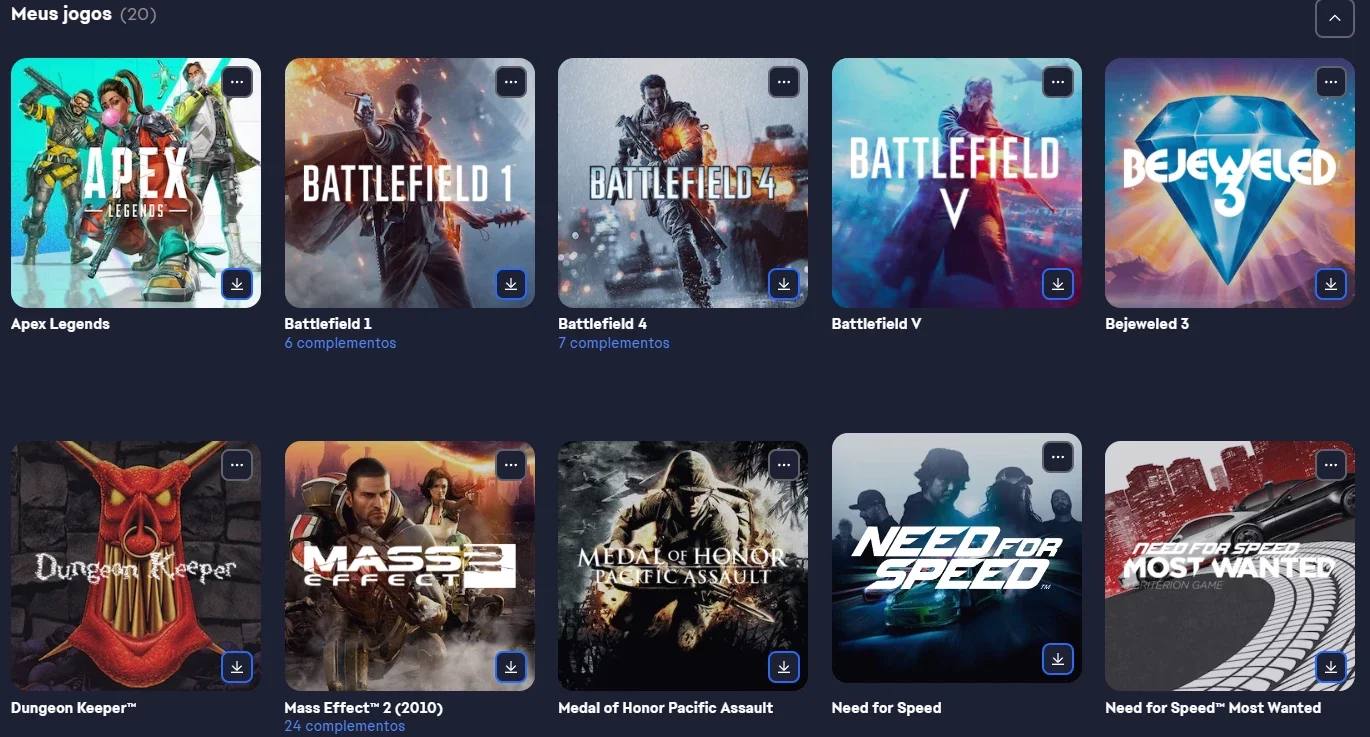
Task: Download Need for Speed Most Wanted via icon
Action: (x=1331, y=667)
